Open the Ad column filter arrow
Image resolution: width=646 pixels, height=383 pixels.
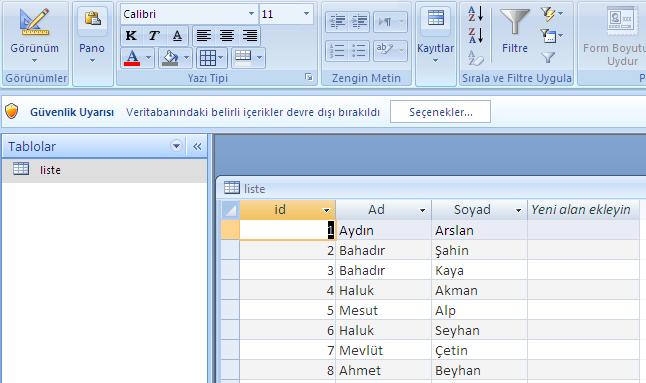tap(423, 210)
